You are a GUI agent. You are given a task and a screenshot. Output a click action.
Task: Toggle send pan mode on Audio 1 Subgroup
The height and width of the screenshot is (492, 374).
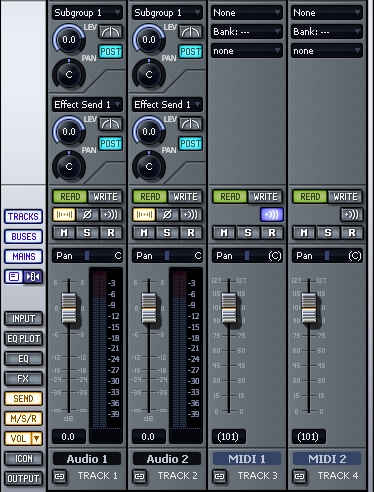click(x=111, y=32)
